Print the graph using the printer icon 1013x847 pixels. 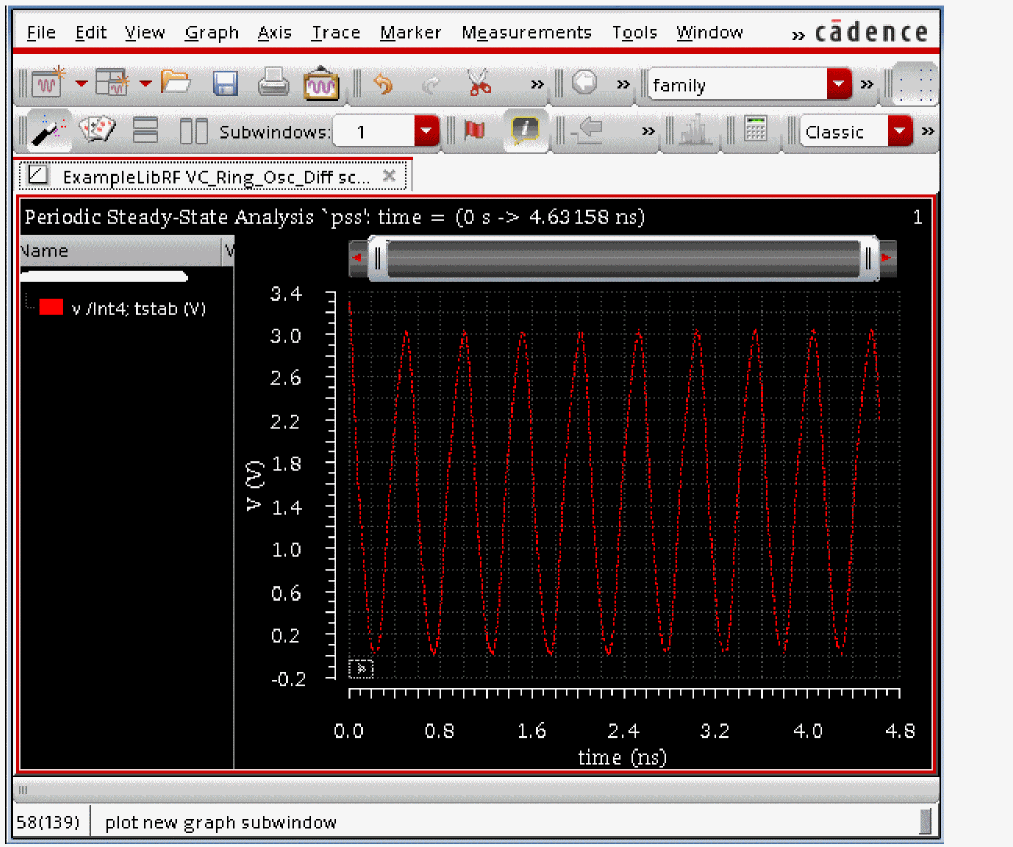273,85
